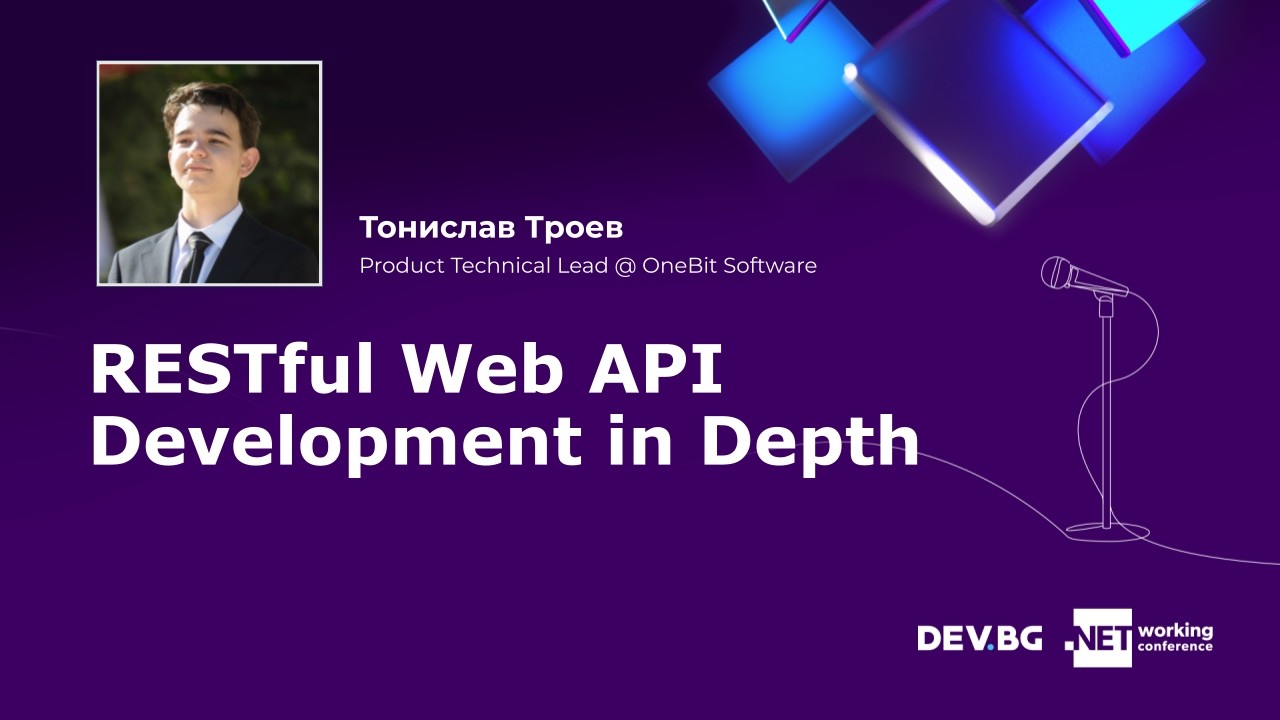Click the title line RESTful Web API

click(x=406, y=369)
